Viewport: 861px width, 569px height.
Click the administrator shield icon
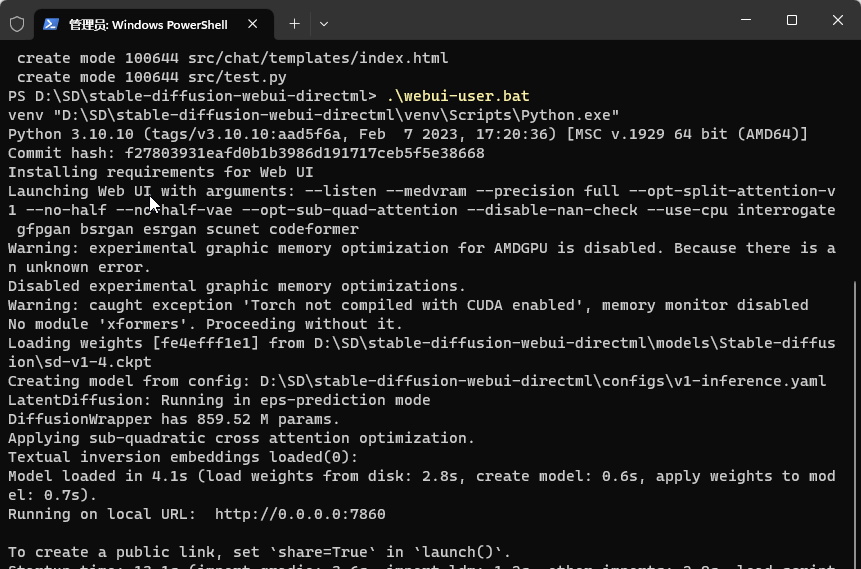coord(17,23)
